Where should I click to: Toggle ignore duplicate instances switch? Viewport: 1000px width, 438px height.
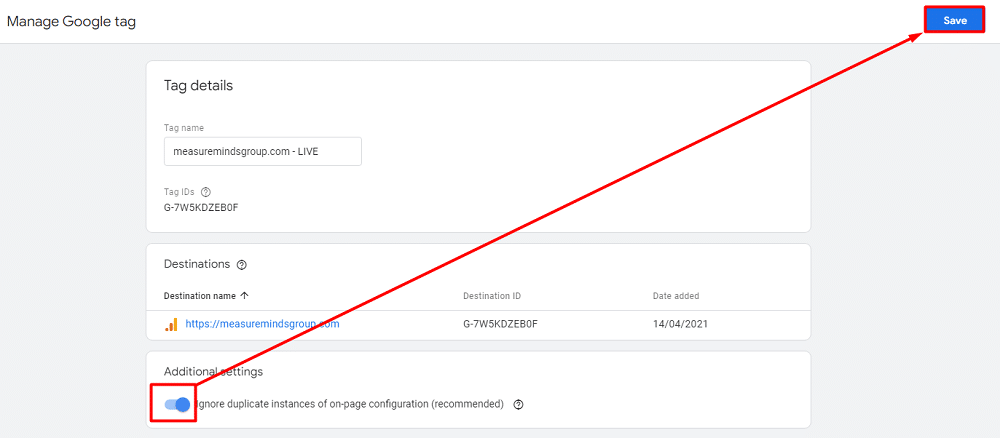[177, 404]
